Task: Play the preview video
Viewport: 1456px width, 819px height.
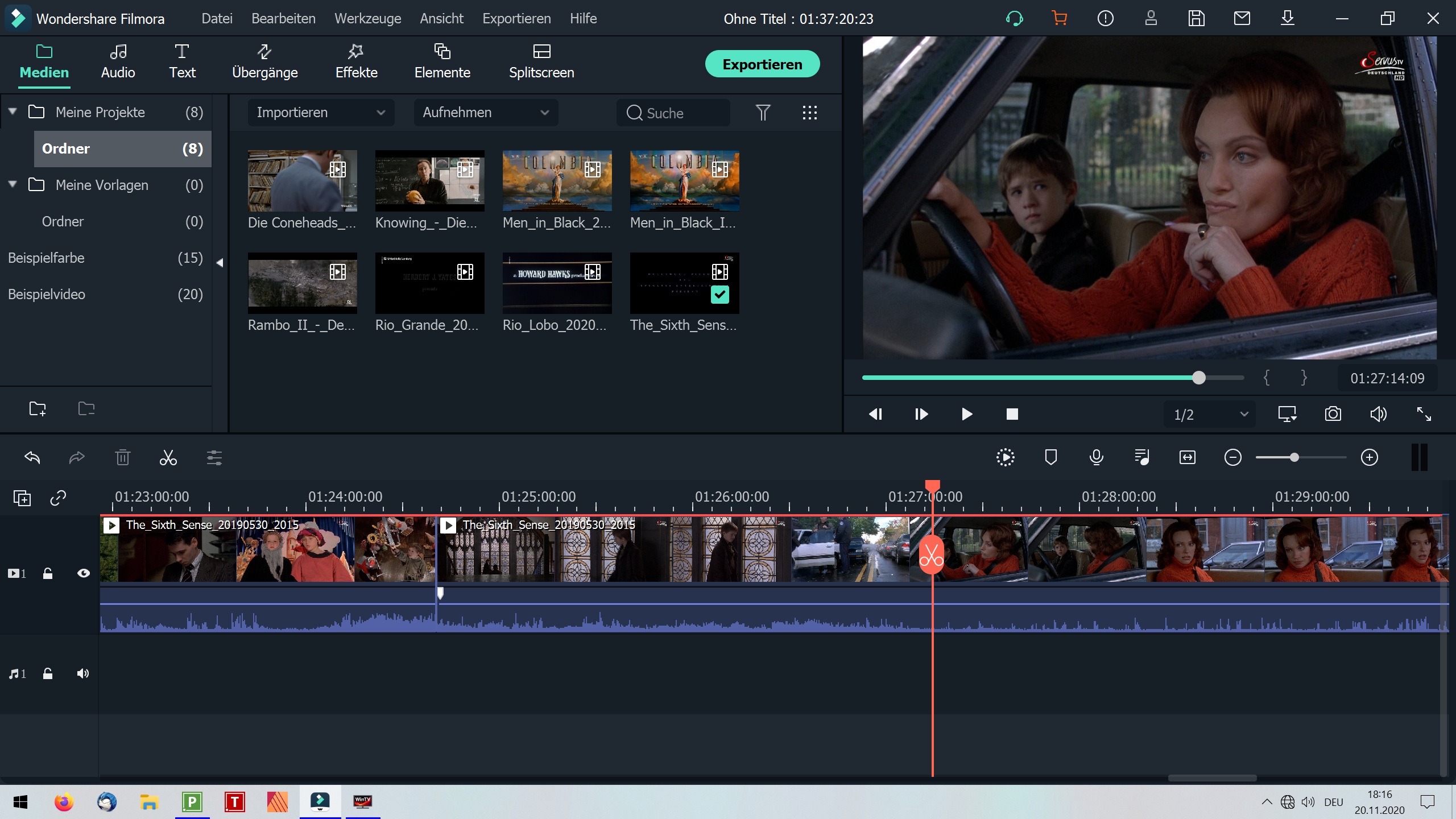Action: pos(967,414)
